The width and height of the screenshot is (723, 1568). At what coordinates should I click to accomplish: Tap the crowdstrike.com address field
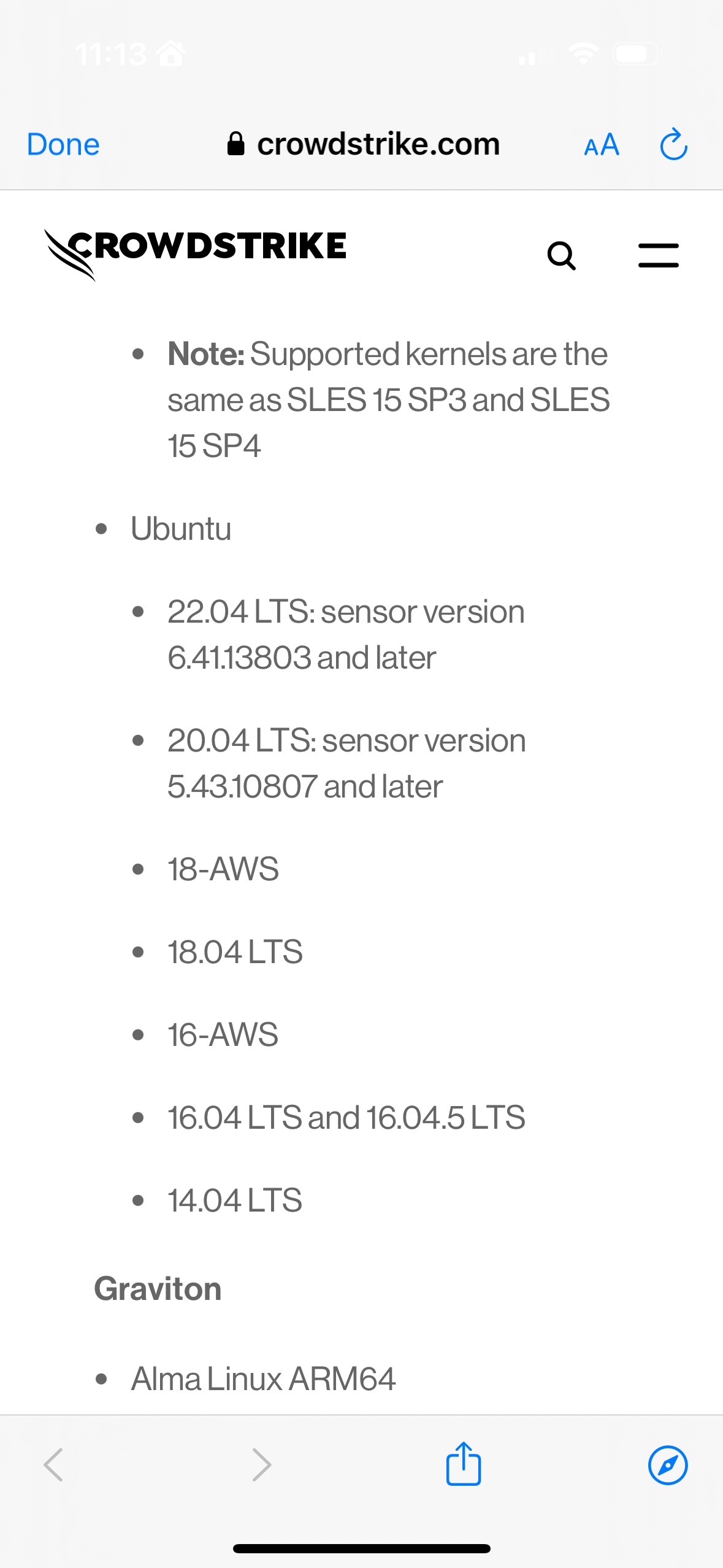(x=363, y=144)
